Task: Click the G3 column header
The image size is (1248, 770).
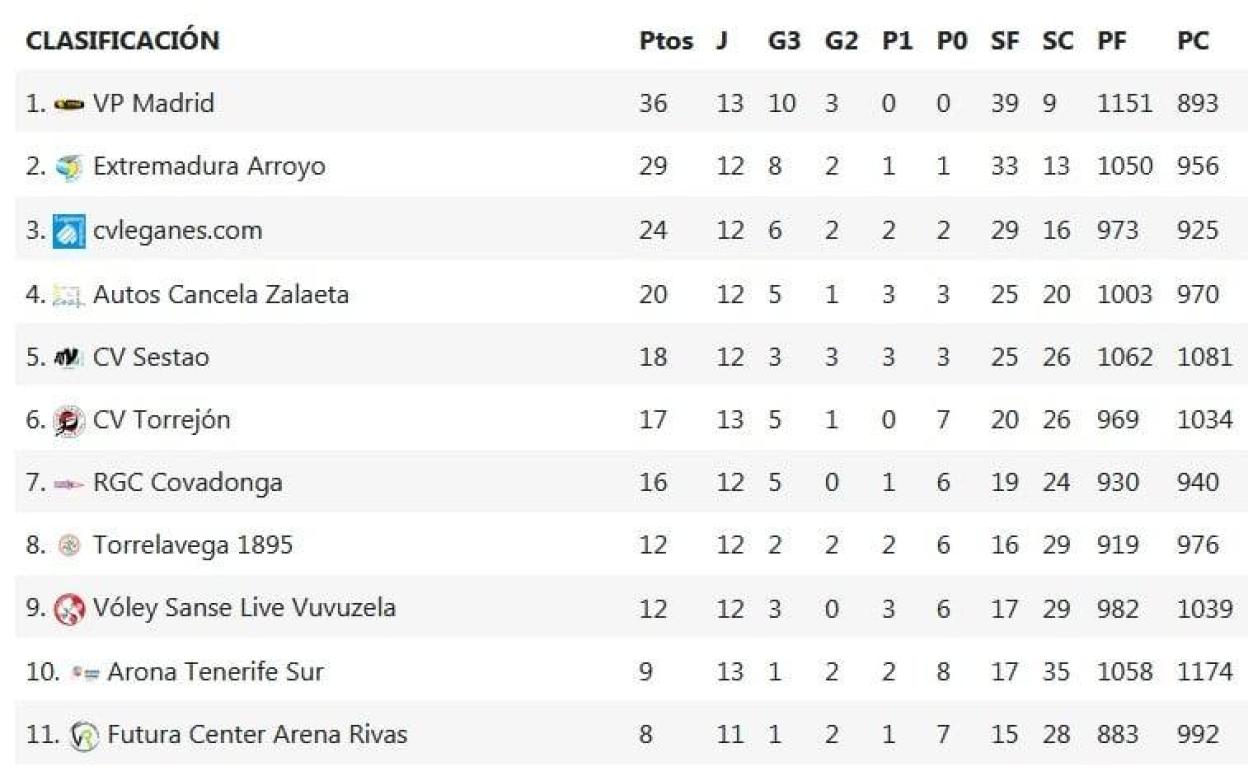Action: (784, 41)
